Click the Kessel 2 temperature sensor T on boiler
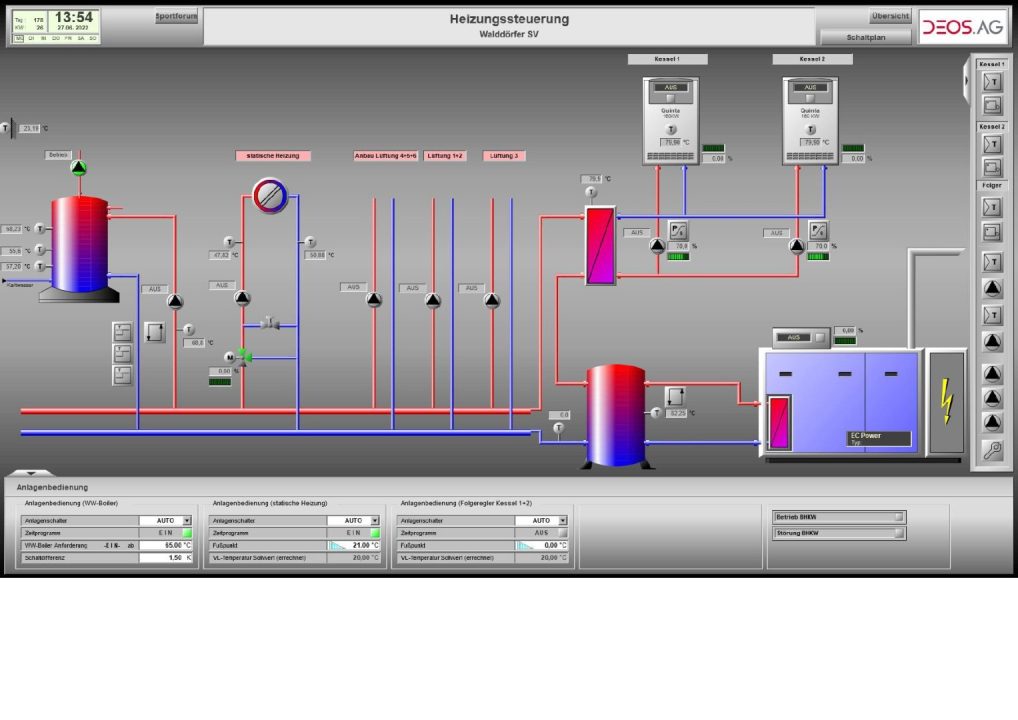 (x=810, y=129)
